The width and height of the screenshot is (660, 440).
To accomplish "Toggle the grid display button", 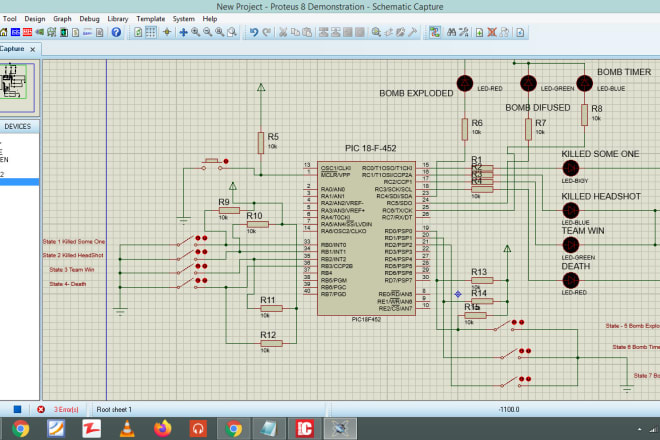I will [151, 32].
